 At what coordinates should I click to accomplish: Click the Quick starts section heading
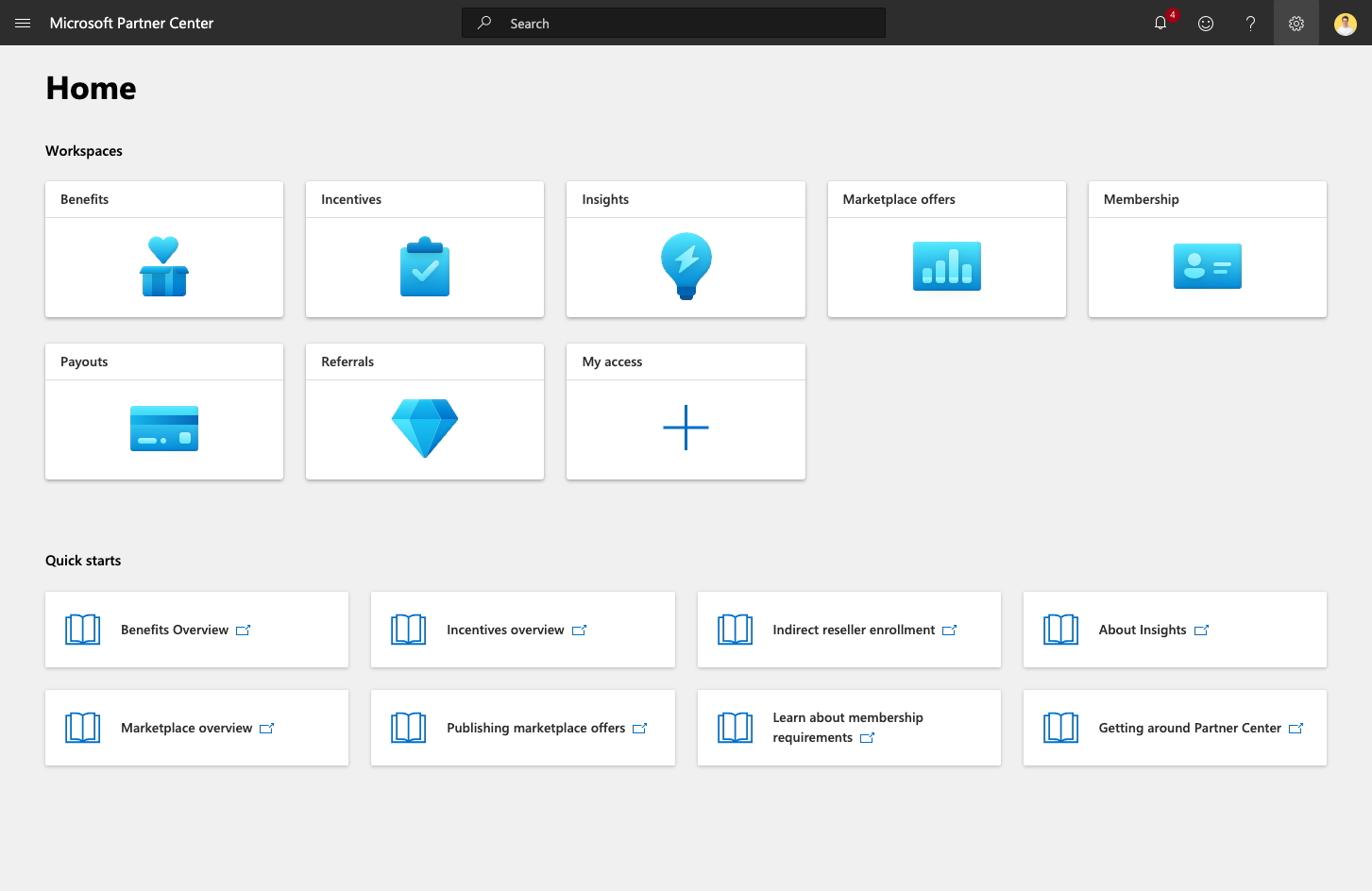click(83, 561)
